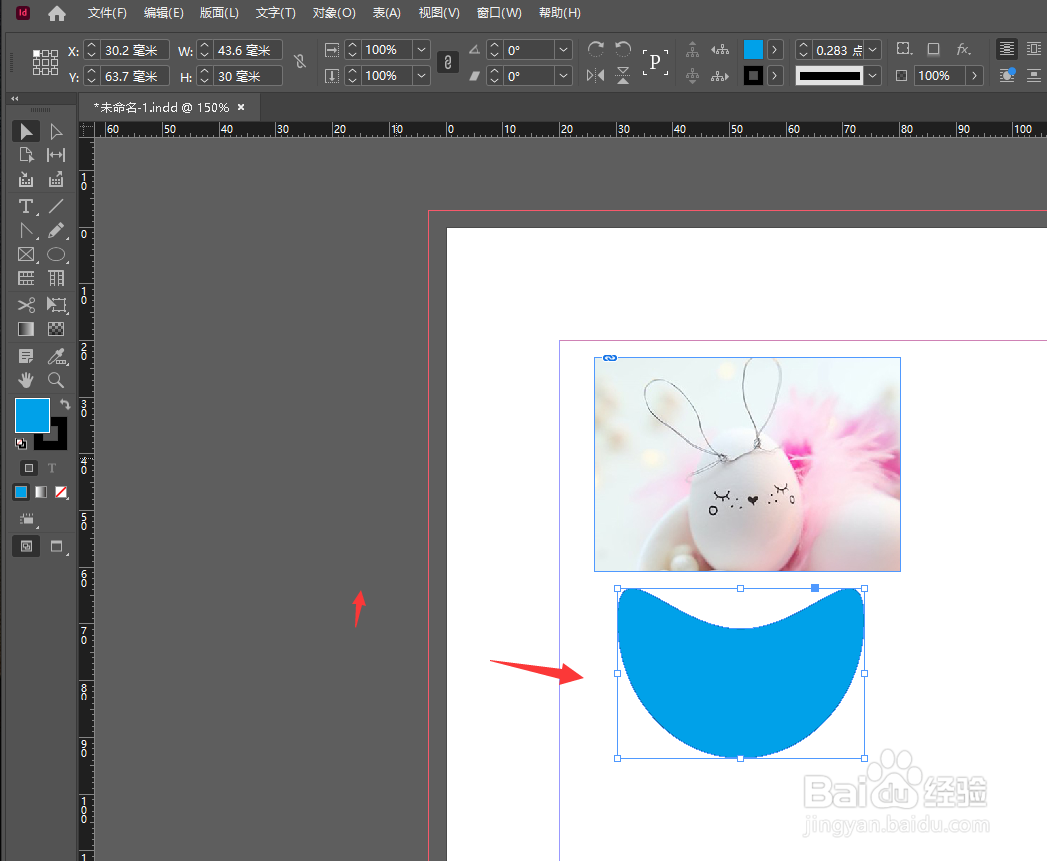This screenshot has height=861, width=1047.
Task: Toggle constrain proportions for width and height
Action: pos(299,62)
